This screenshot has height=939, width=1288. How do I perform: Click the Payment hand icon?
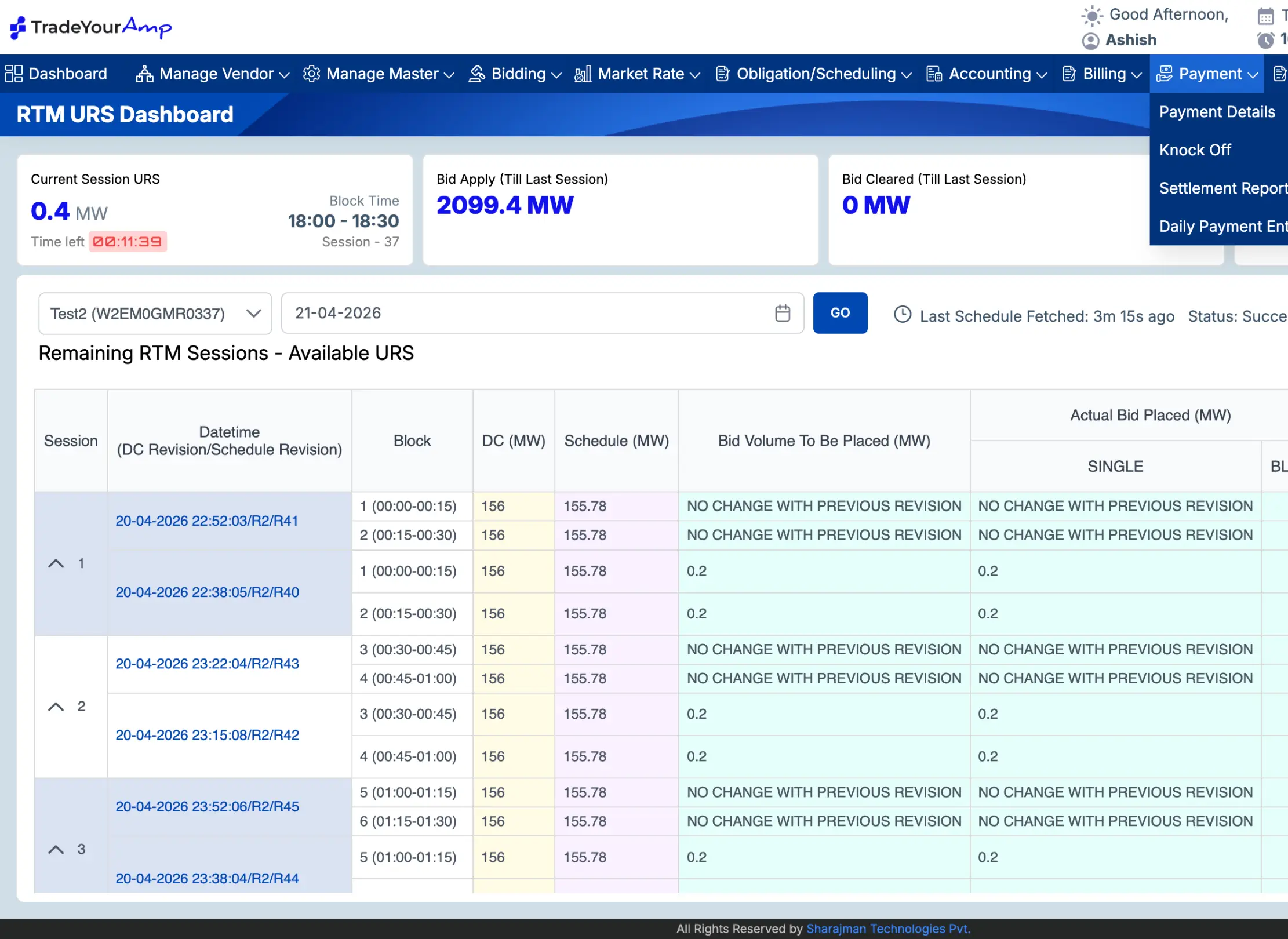pos(1164,74)
